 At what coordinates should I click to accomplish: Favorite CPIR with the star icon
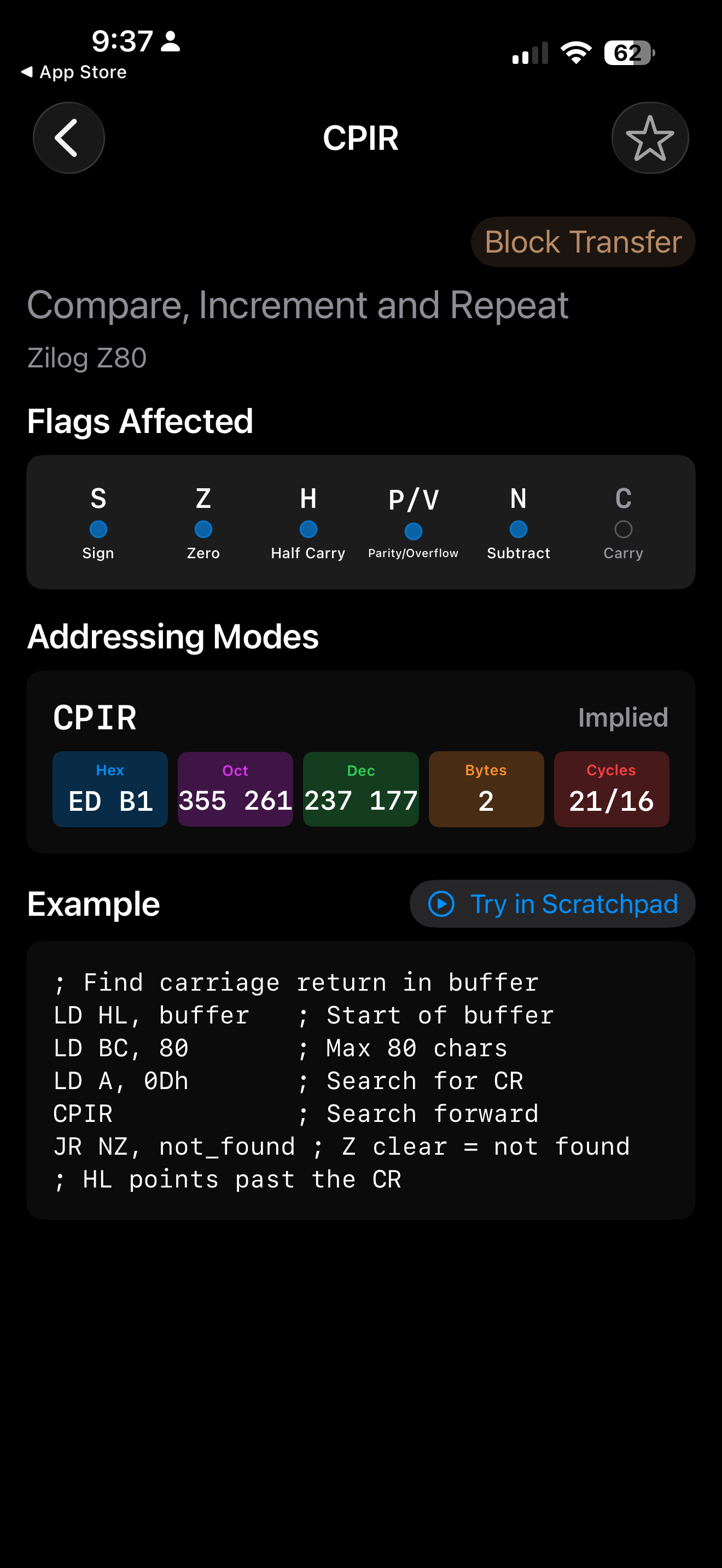tap(650, 138)
